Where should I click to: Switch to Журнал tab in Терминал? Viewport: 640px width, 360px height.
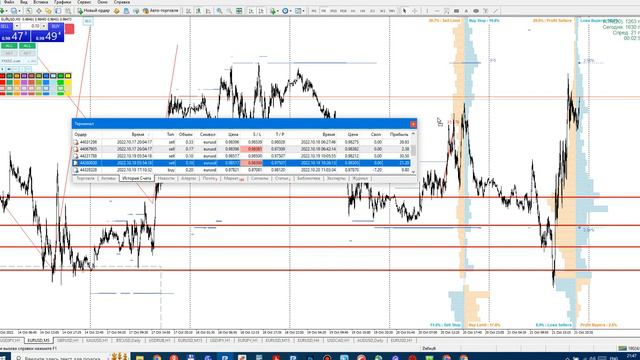pyautogui.click(x=360, y=178)
